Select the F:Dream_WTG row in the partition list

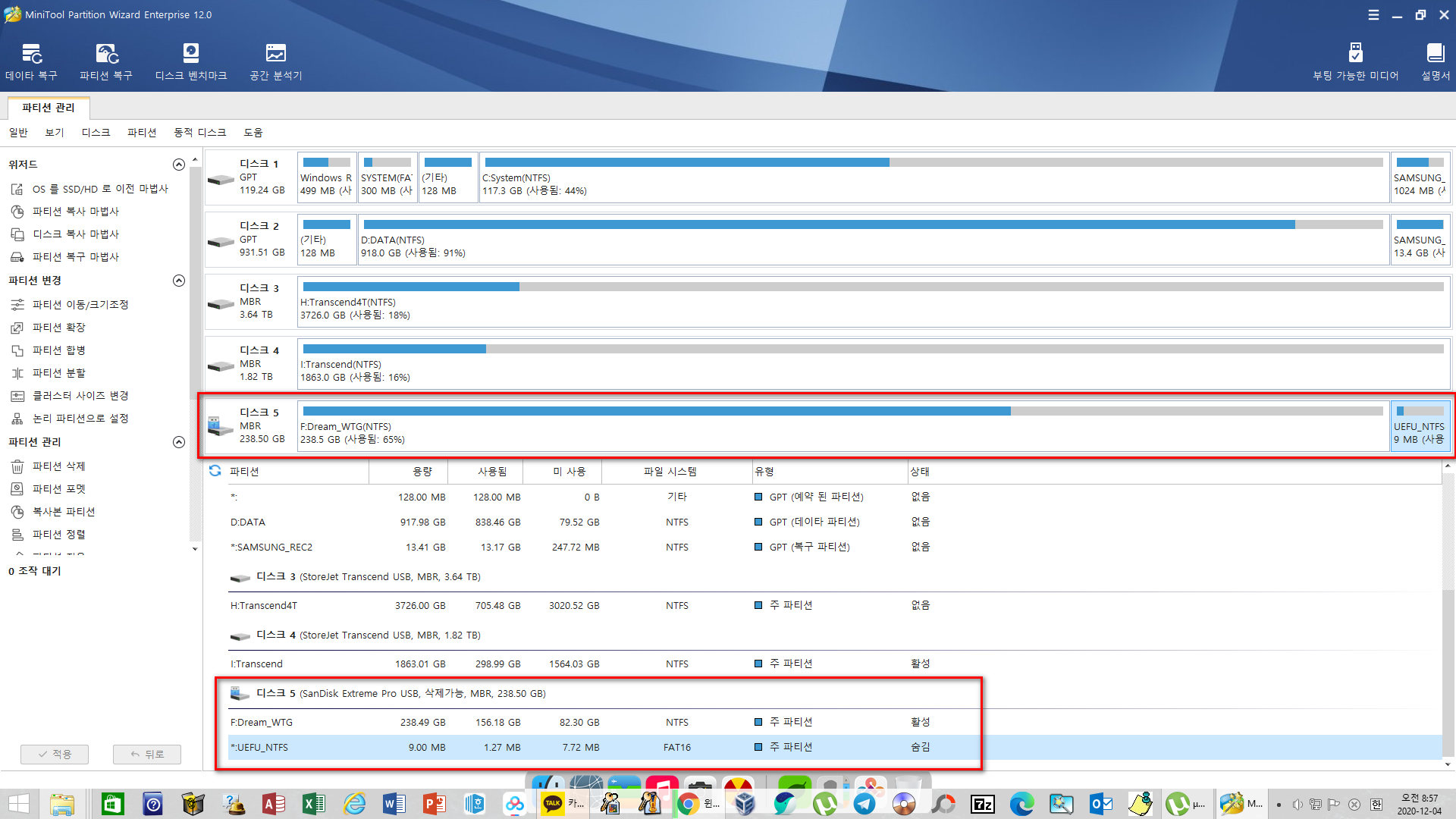click(x=834, y=723)
